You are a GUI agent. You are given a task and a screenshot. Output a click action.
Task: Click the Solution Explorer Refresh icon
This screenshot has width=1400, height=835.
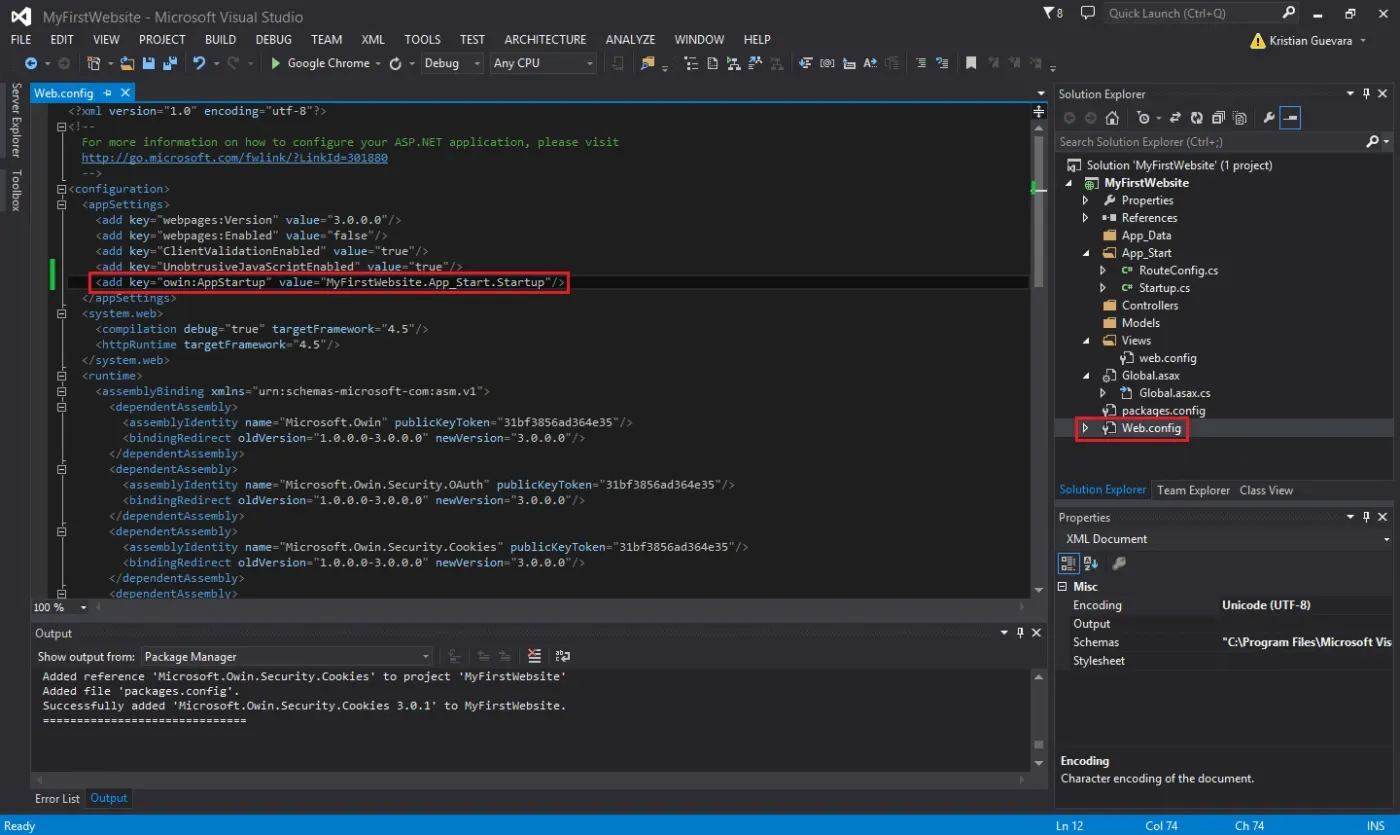coord(1198,118)
